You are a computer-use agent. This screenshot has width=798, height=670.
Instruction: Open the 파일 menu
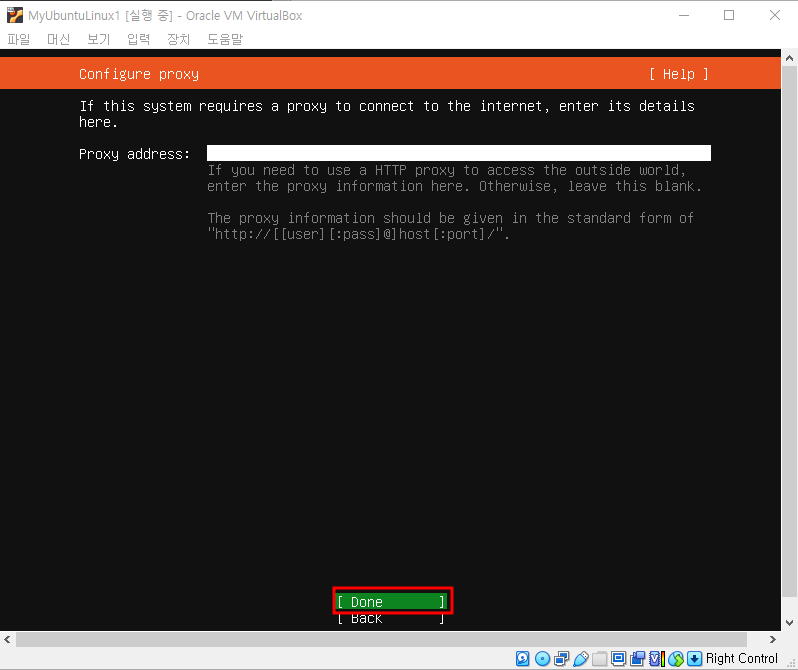click(19, 39)
